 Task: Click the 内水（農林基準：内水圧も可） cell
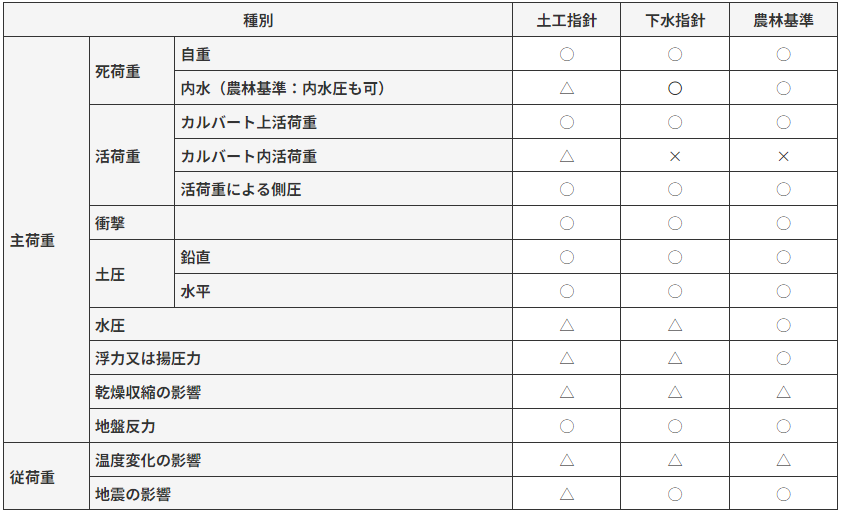(343, 88)
